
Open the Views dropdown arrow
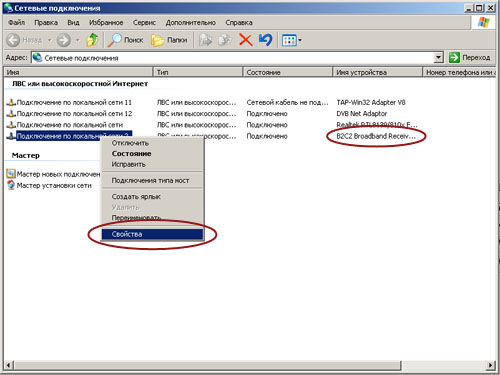(300, 40)
